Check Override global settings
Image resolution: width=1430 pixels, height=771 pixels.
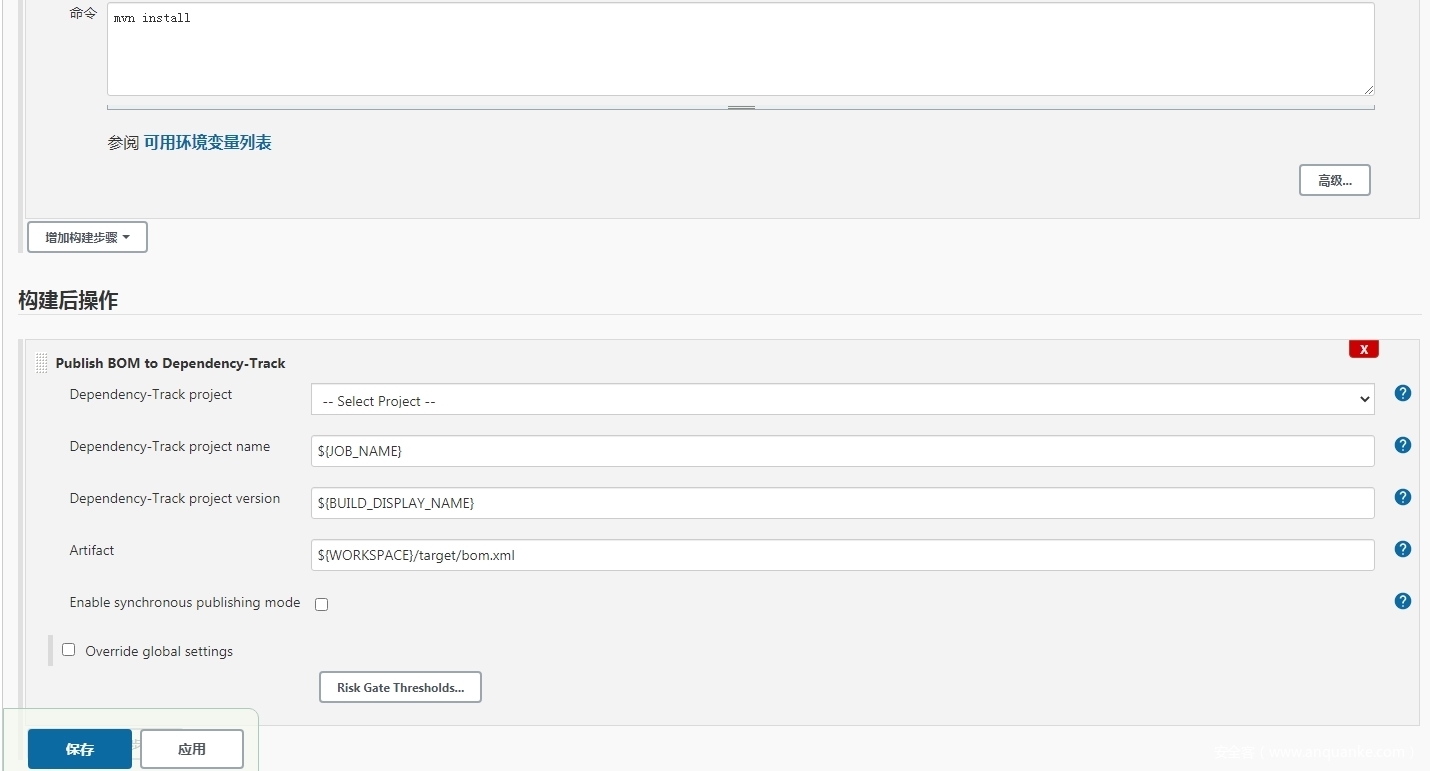point(69,650)
